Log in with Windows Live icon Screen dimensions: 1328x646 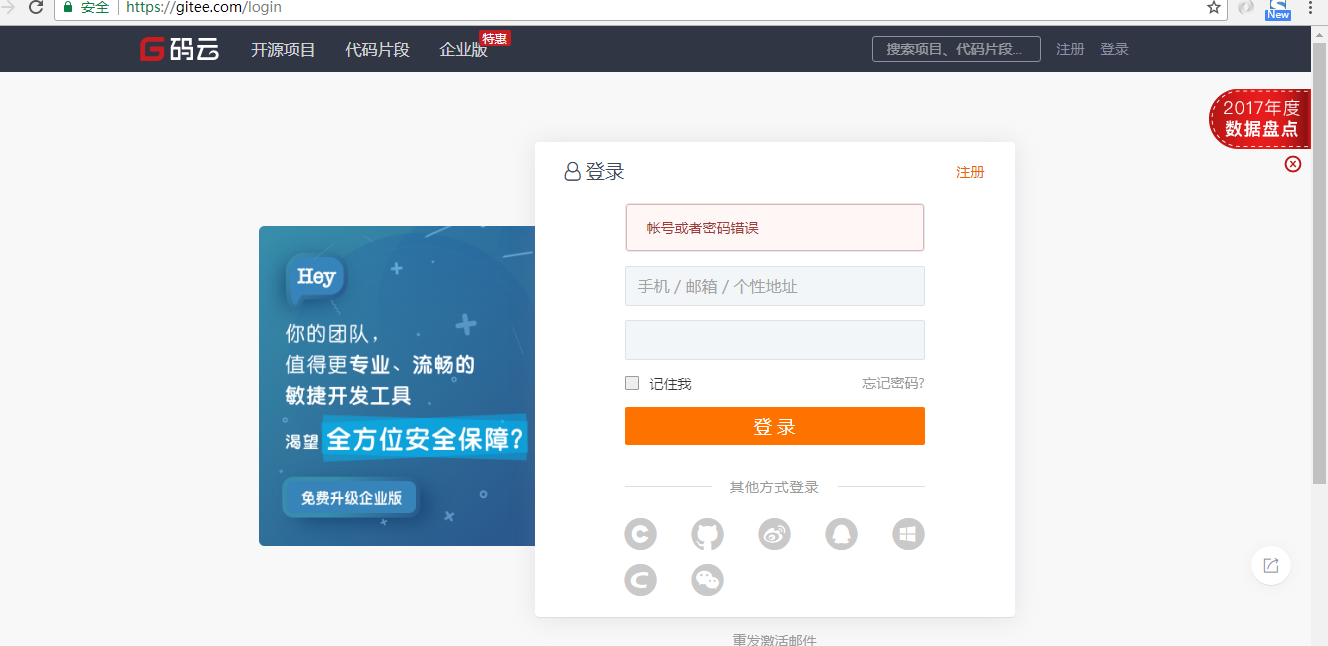click(x=908, y=534)
